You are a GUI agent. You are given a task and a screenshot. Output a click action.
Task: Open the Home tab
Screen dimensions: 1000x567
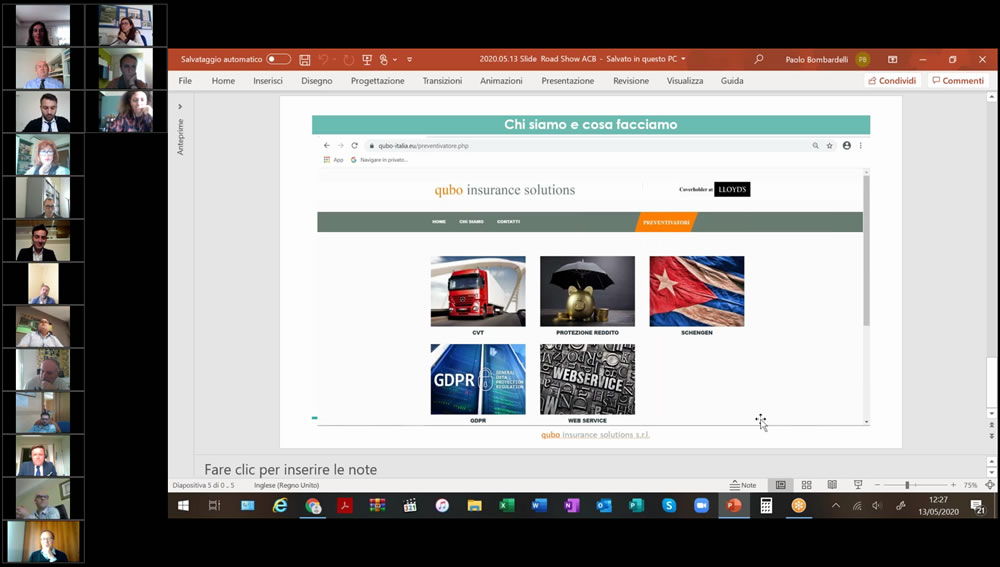coord(223,80)
